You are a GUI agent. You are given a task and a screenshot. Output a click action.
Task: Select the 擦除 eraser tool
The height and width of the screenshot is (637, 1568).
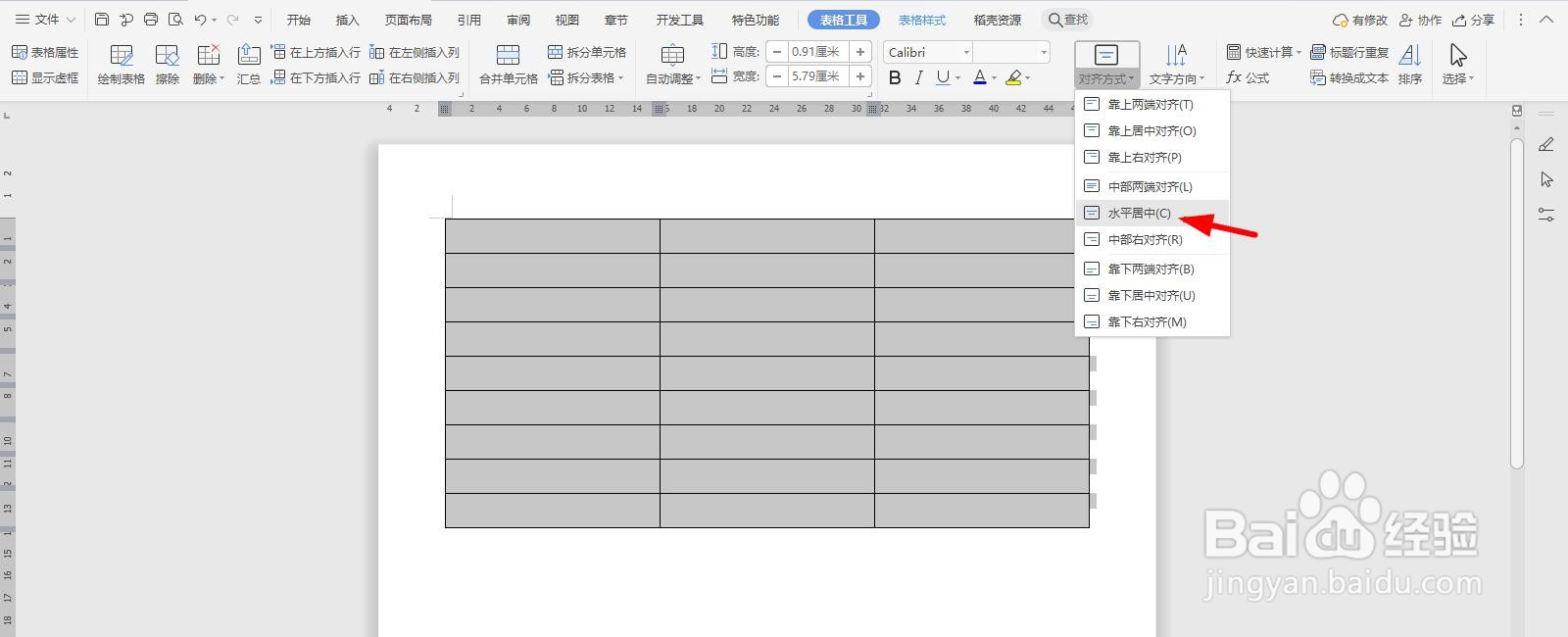coord(168,65)
